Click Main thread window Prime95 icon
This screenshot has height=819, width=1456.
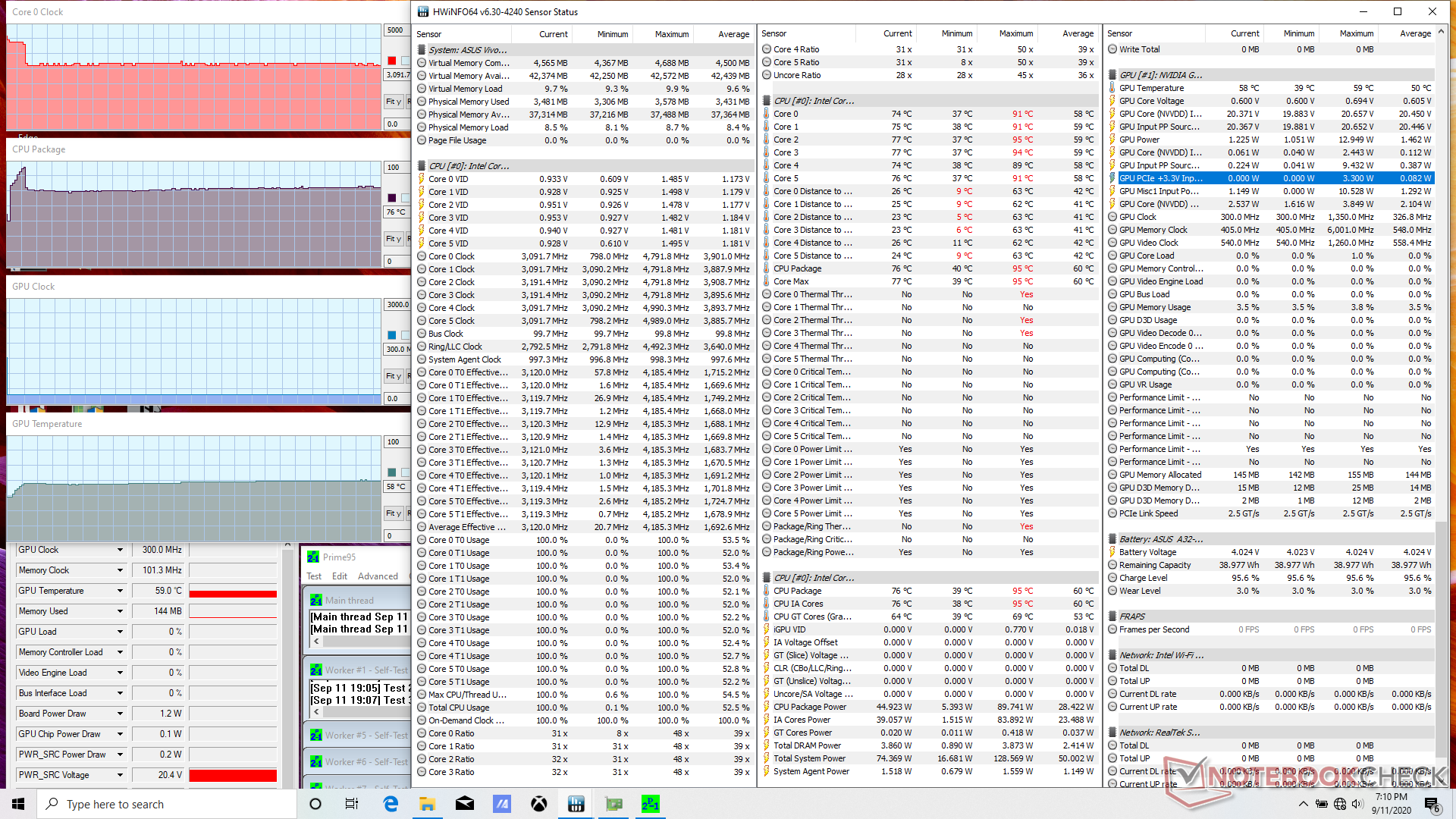coord(316,601)
